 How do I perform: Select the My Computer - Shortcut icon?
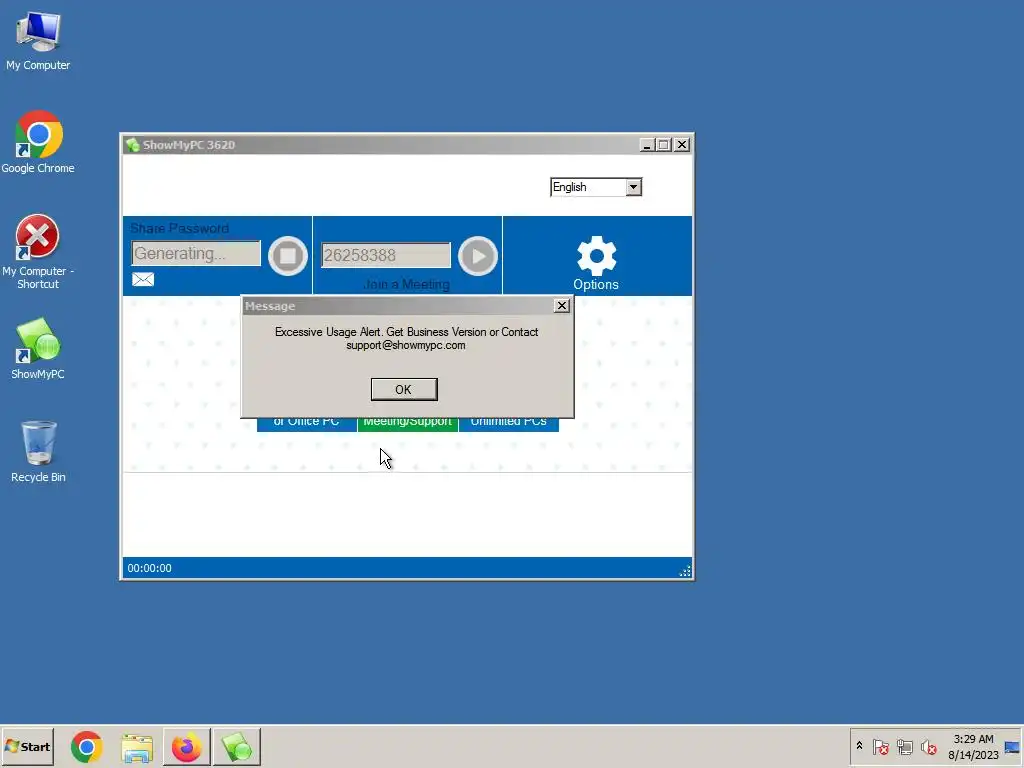pyautogui.click(x=38, y=252)
